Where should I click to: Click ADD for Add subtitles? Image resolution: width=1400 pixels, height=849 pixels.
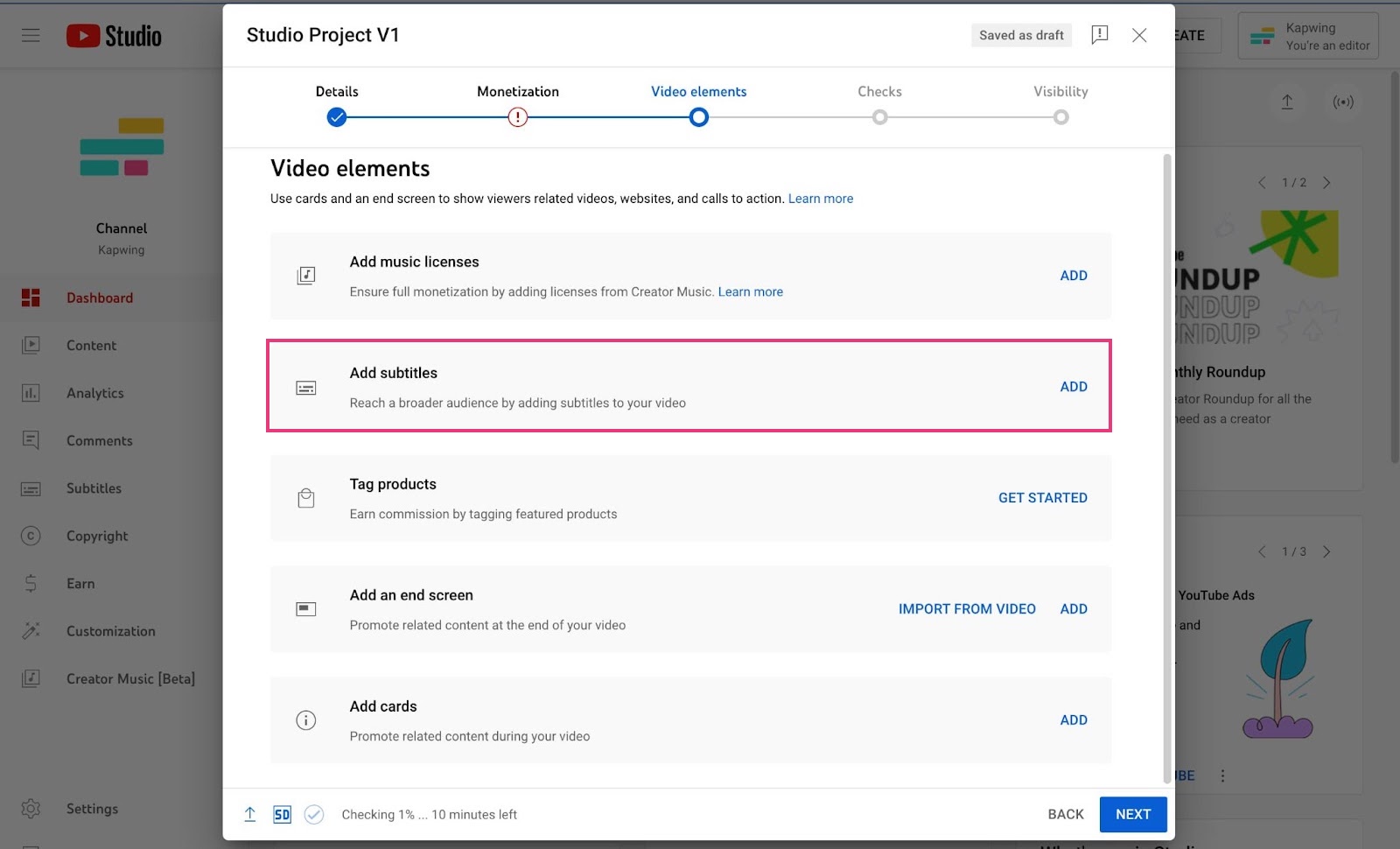pos(1074,387)
